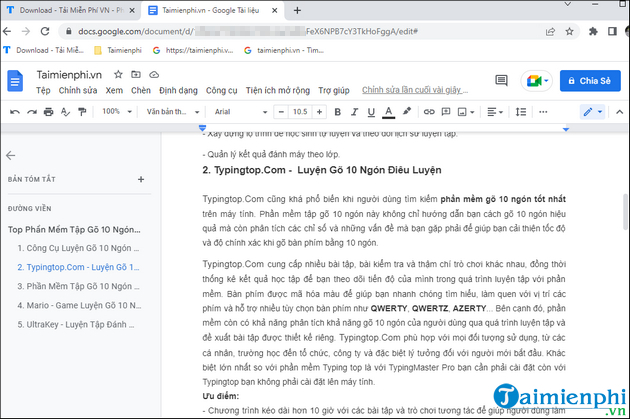630x419 pixels.
Task: Click the Chia Sẻ share button
Action: point(590,81)
